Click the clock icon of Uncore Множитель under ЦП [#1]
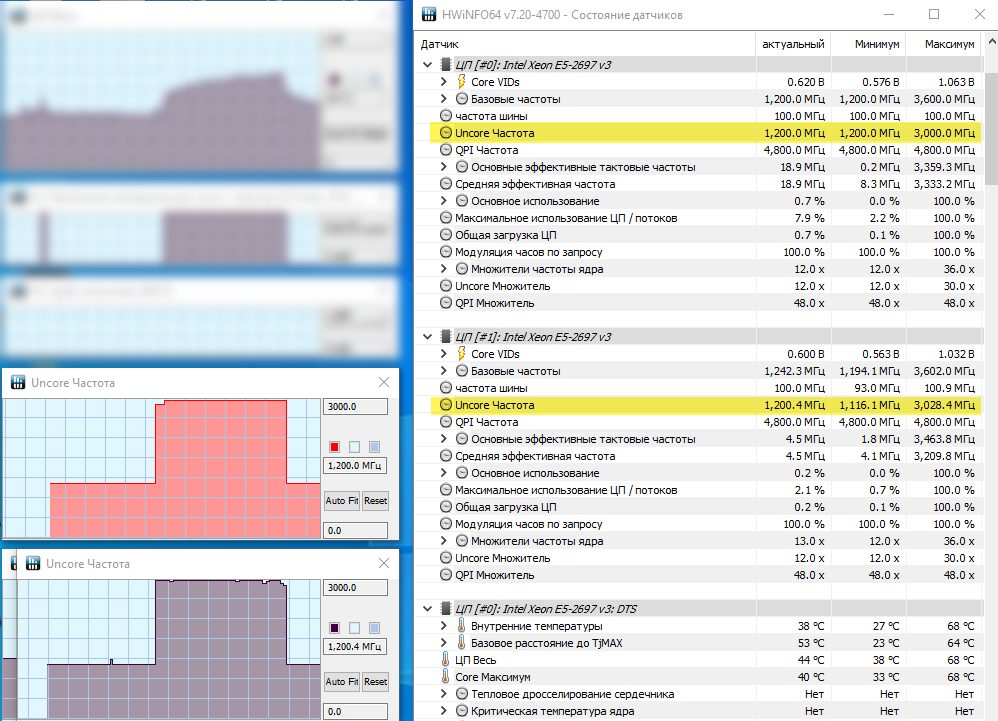998x721 pixels. (x=446, y=558)
